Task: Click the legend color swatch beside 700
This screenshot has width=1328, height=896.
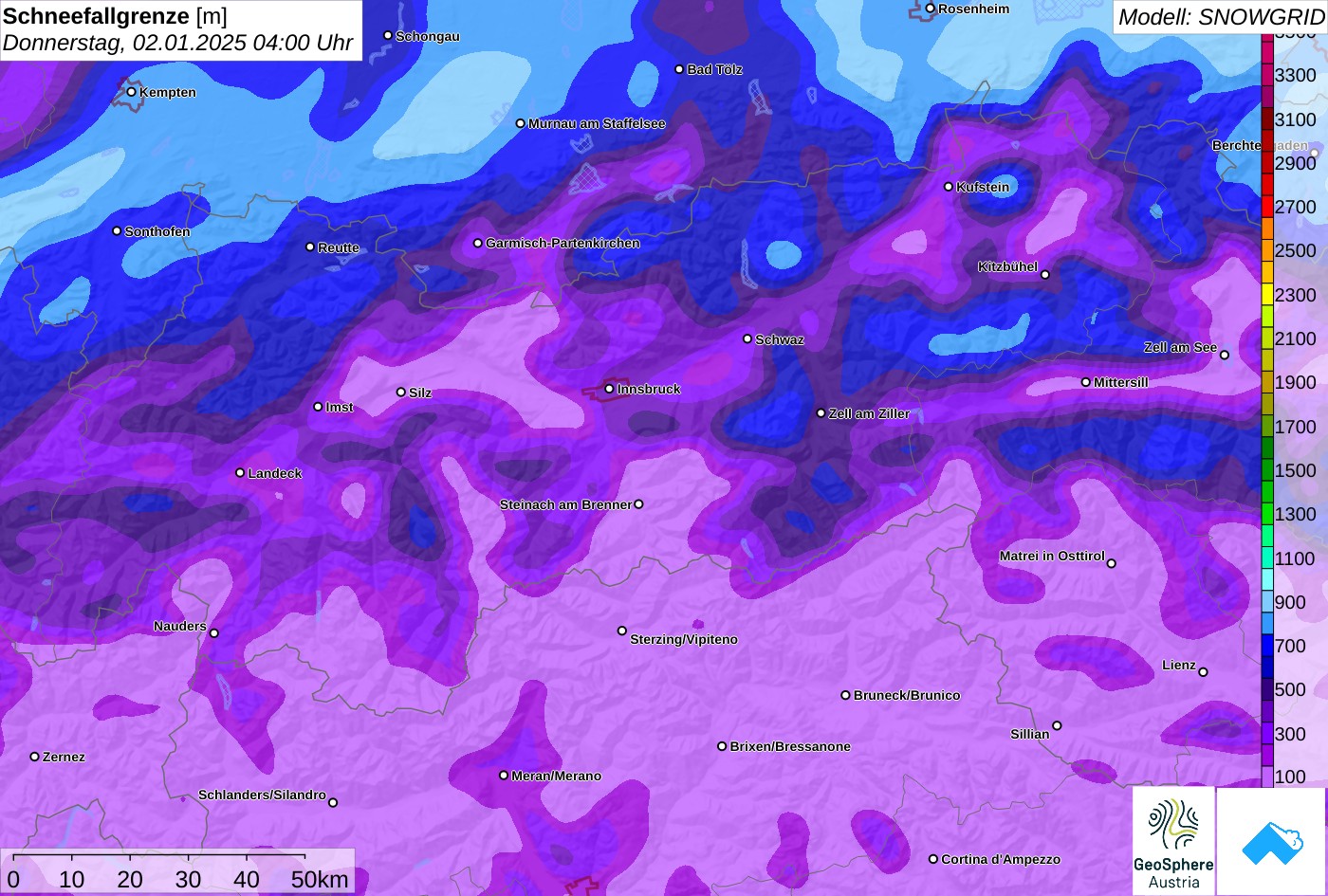Action: pyautogui.click(x=1267, y=646)
